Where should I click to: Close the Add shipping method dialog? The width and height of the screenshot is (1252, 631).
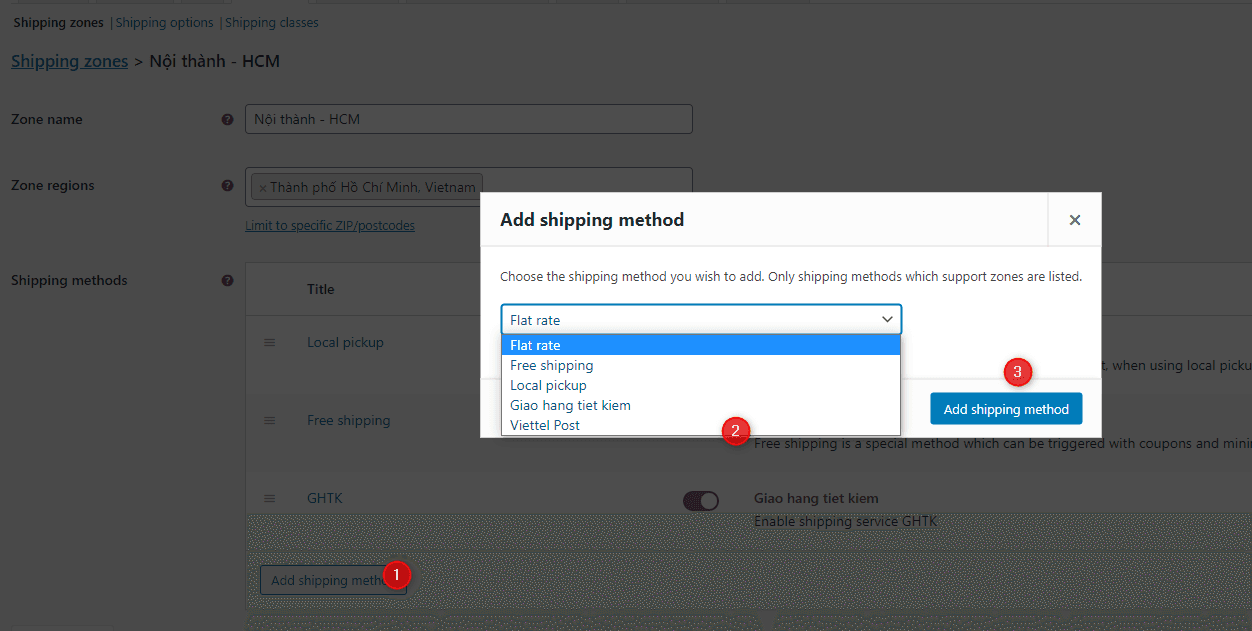1074,220
